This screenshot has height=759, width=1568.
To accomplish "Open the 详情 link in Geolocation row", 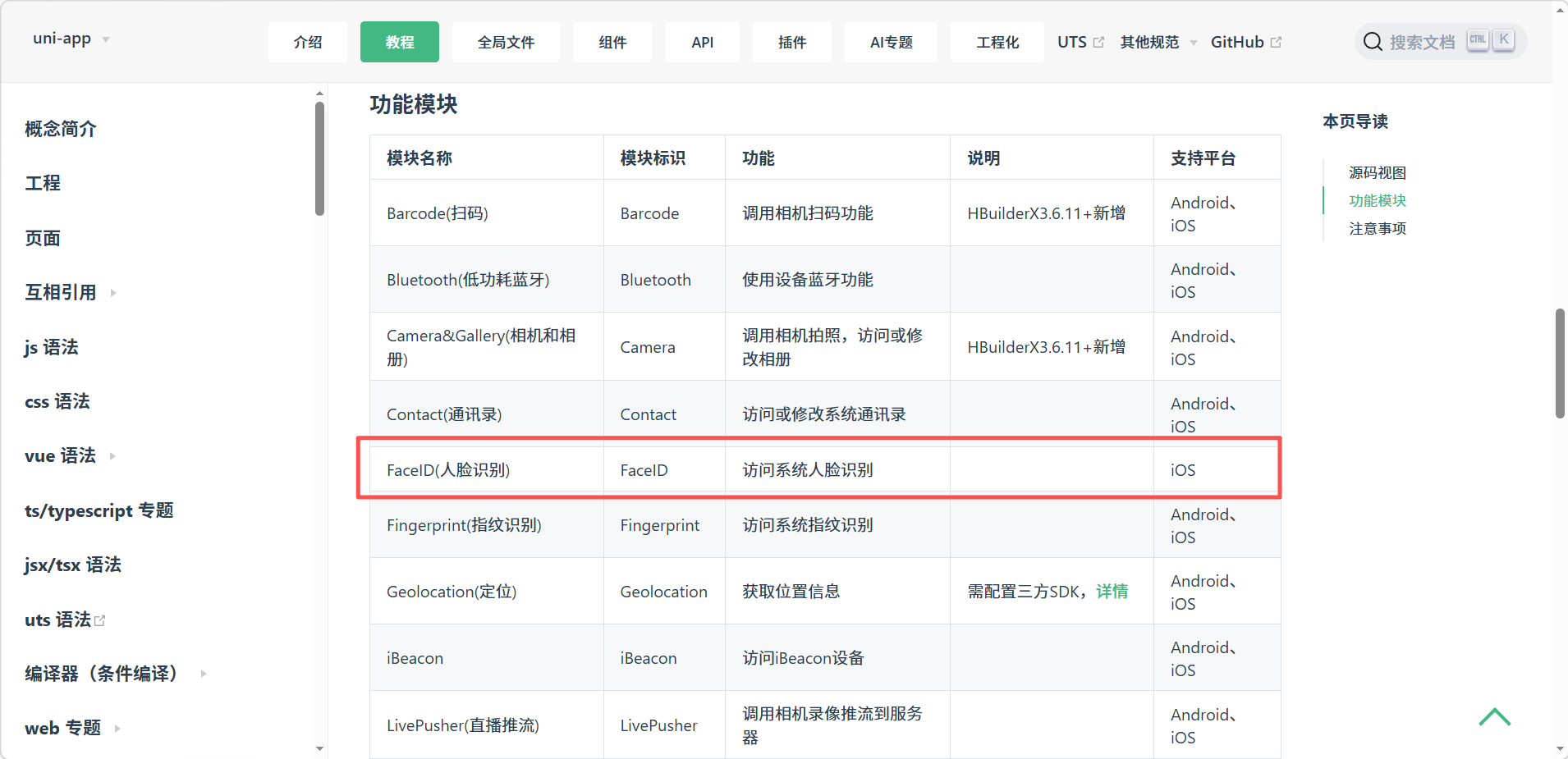I will pos(1112,592).
